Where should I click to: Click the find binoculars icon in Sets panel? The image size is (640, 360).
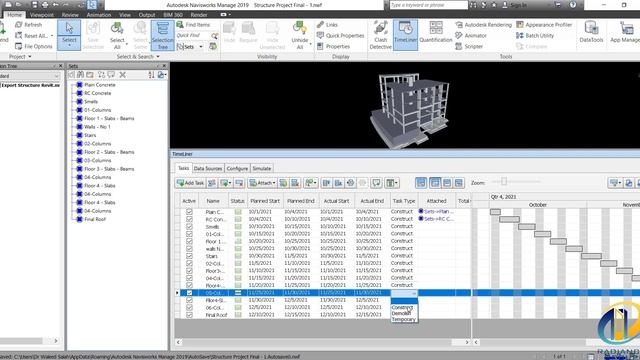80,75
